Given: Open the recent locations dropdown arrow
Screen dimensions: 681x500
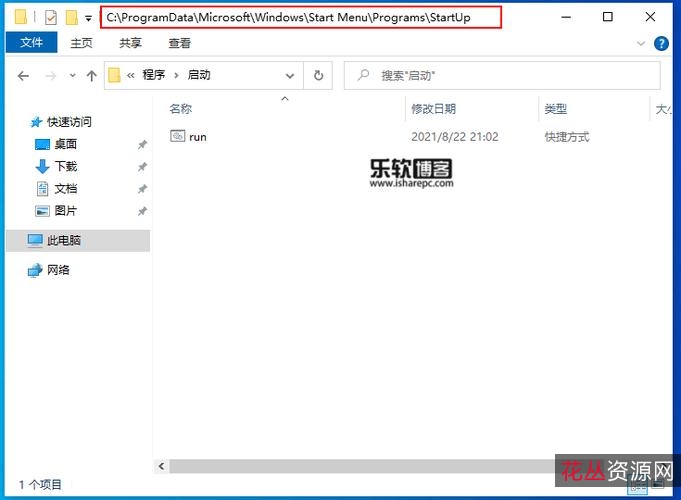Looking at the screenshot, I should (x=73, y=76).
